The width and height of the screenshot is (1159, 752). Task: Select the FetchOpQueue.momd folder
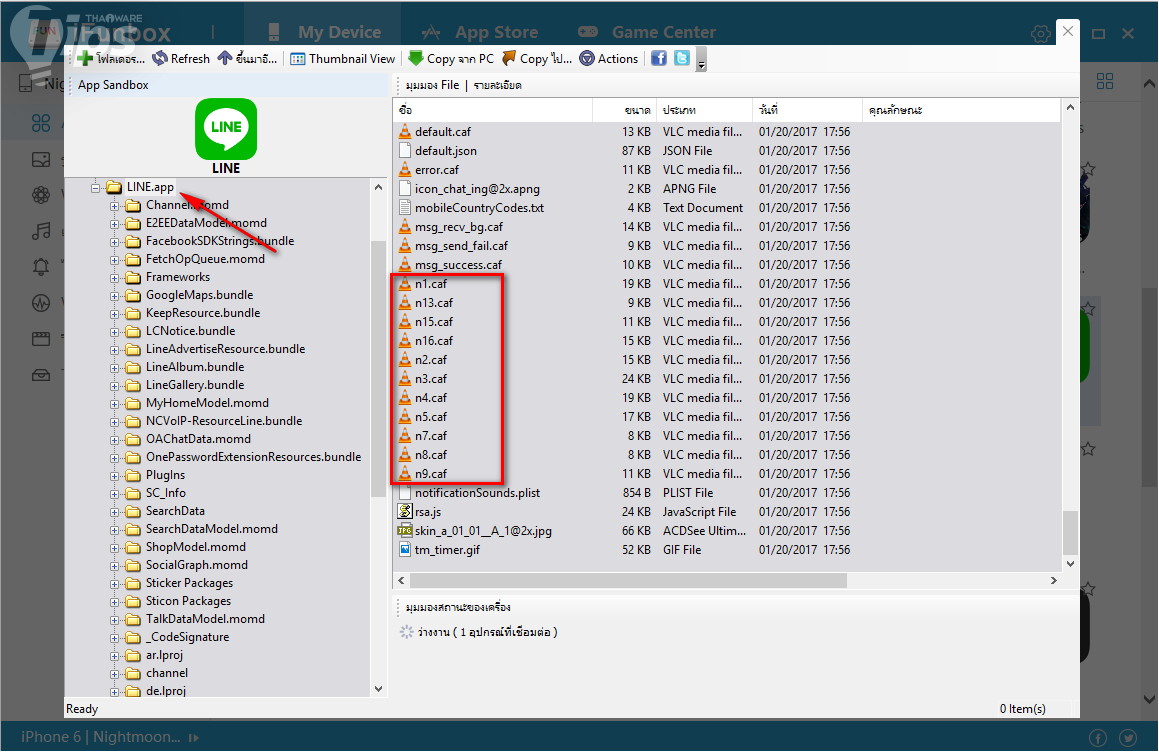pyautogui.click(x=205, y=259)
